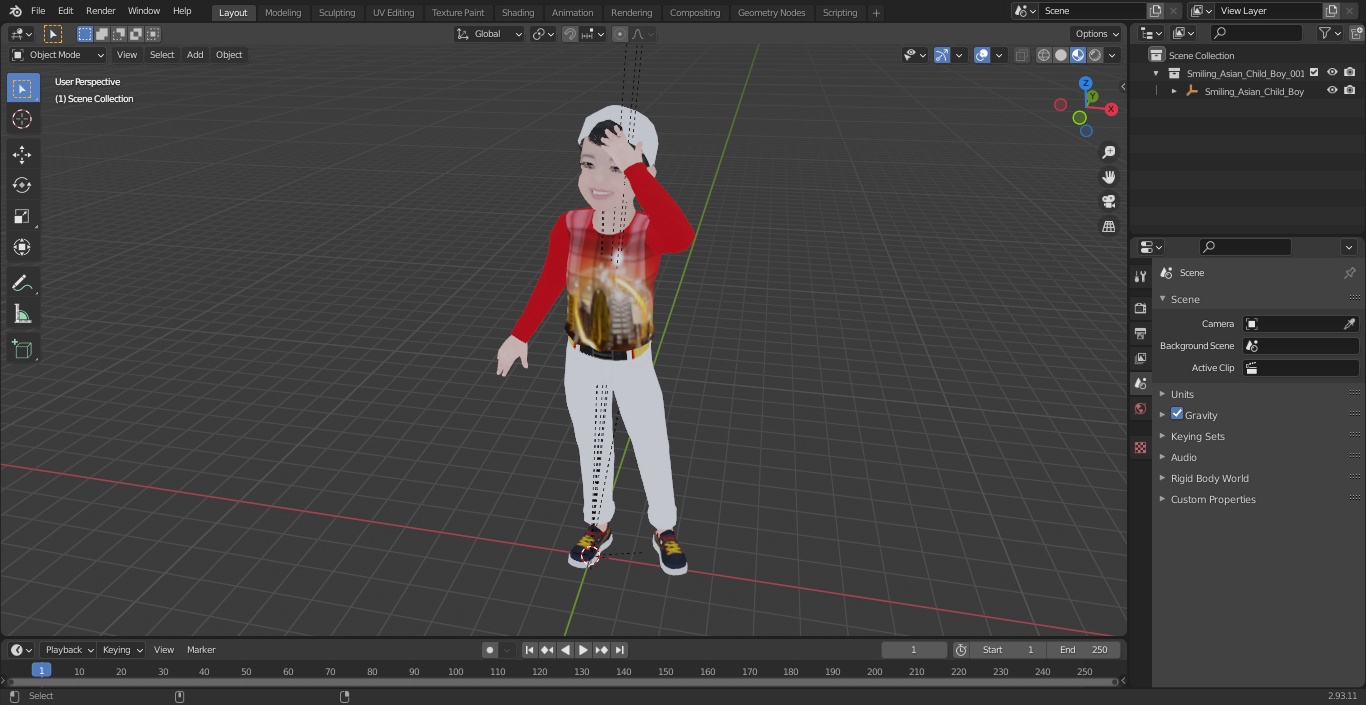Hide Smiling_Asian_Child_Boy_001 collection in viewport
This screenshot has width=1366, height=705.
1332,73
